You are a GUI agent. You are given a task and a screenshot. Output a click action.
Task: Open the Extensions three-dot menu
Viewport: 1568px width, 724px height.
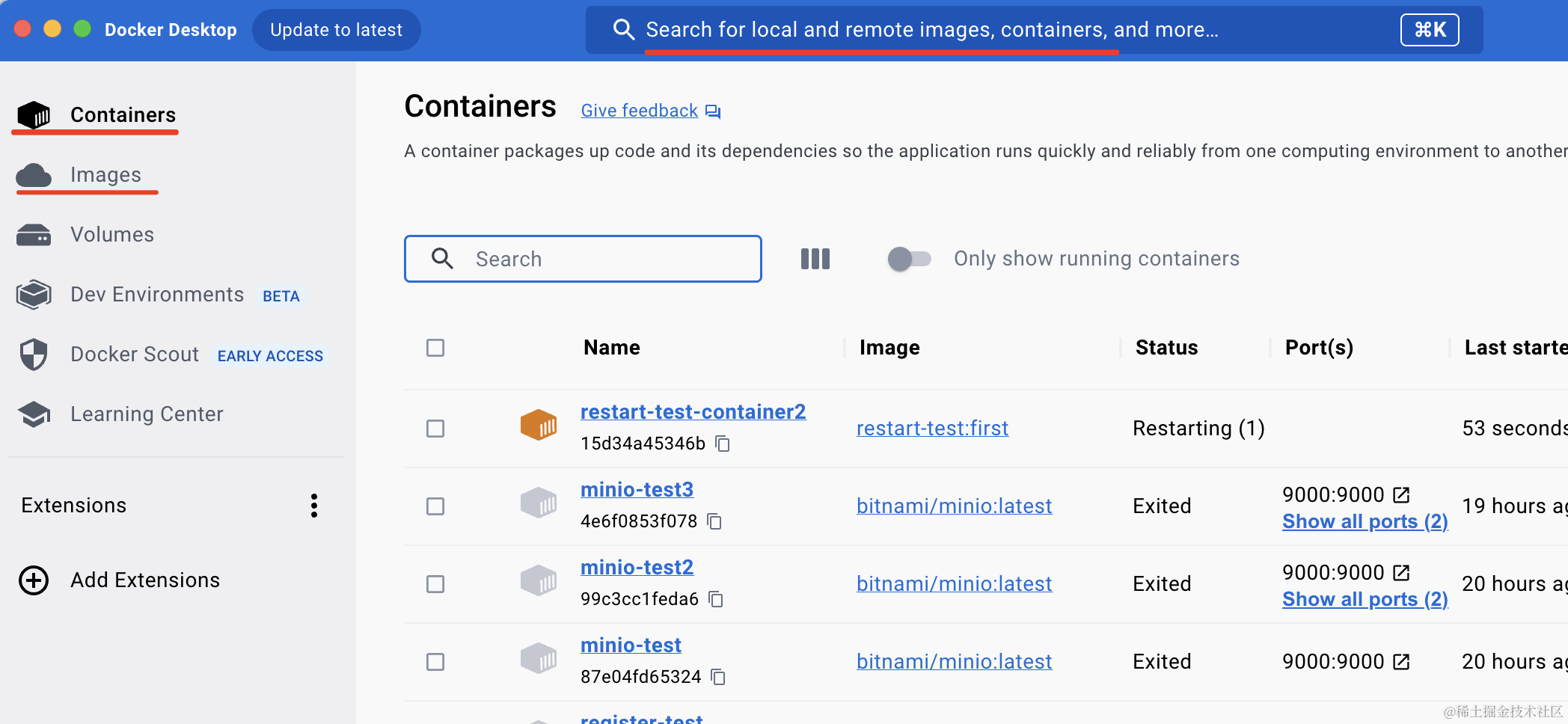coord(314,506)
